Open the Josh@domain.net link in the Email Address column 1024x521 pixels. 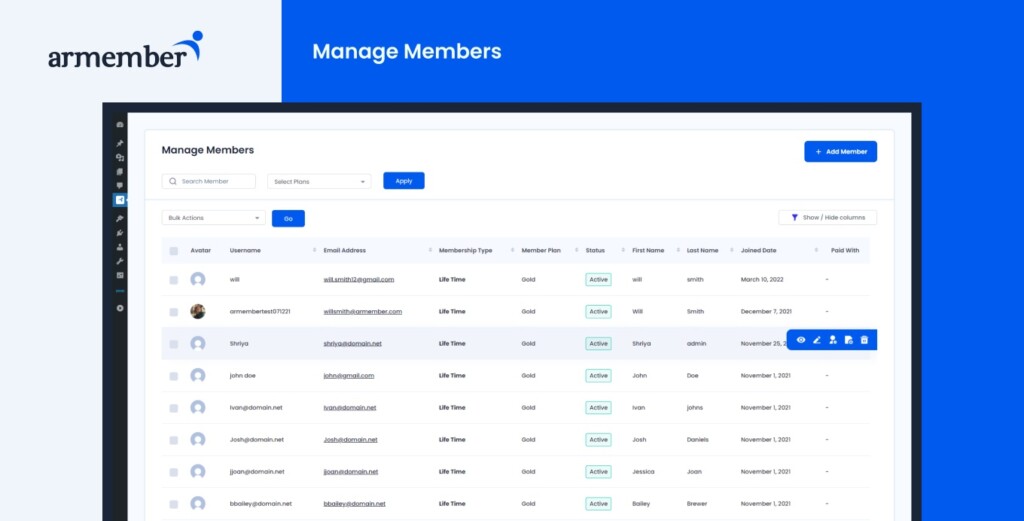pyautogui.click(x=351, y=439)
